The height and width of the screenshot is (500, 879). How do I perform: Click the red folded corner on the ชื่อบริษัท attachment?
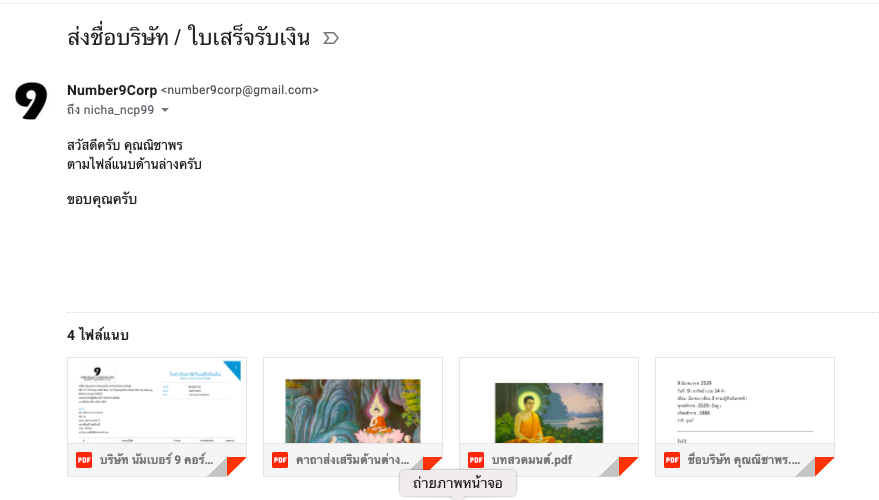coord(824,466)
